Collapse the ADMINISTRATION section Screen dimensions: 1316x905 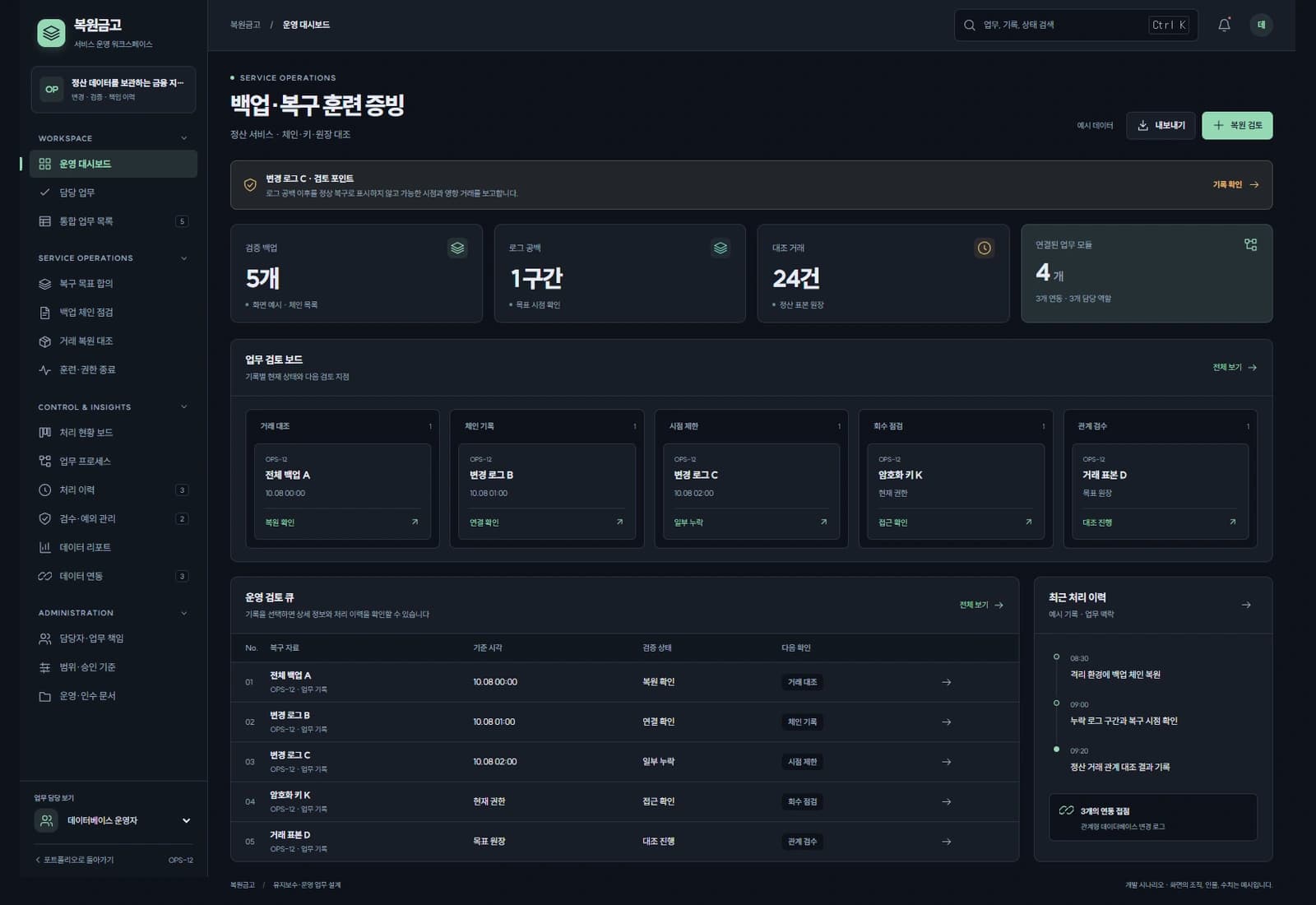[183, 613]
